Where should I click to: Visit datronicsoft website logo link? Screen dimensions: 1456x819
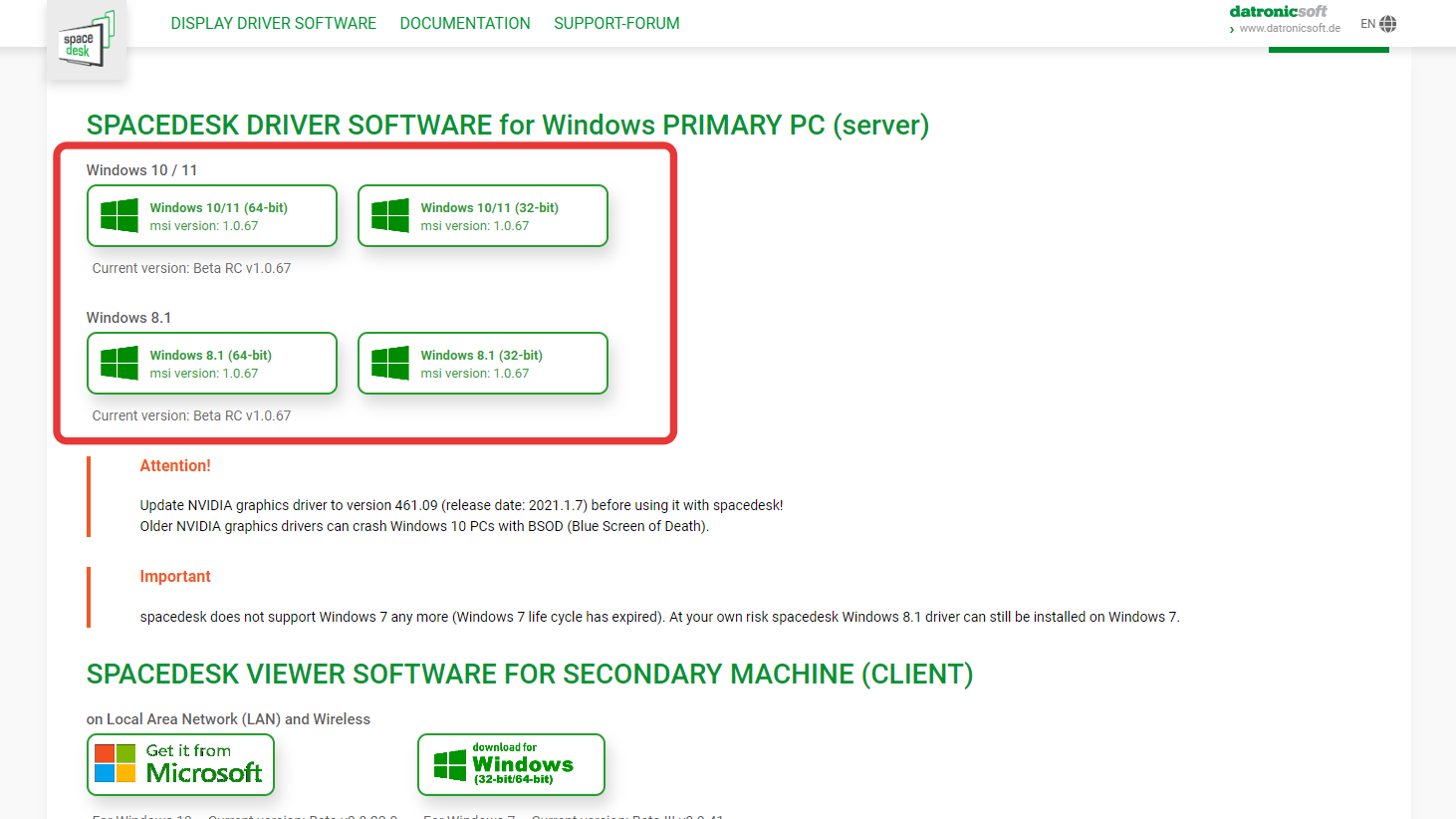click(1278, 11)
